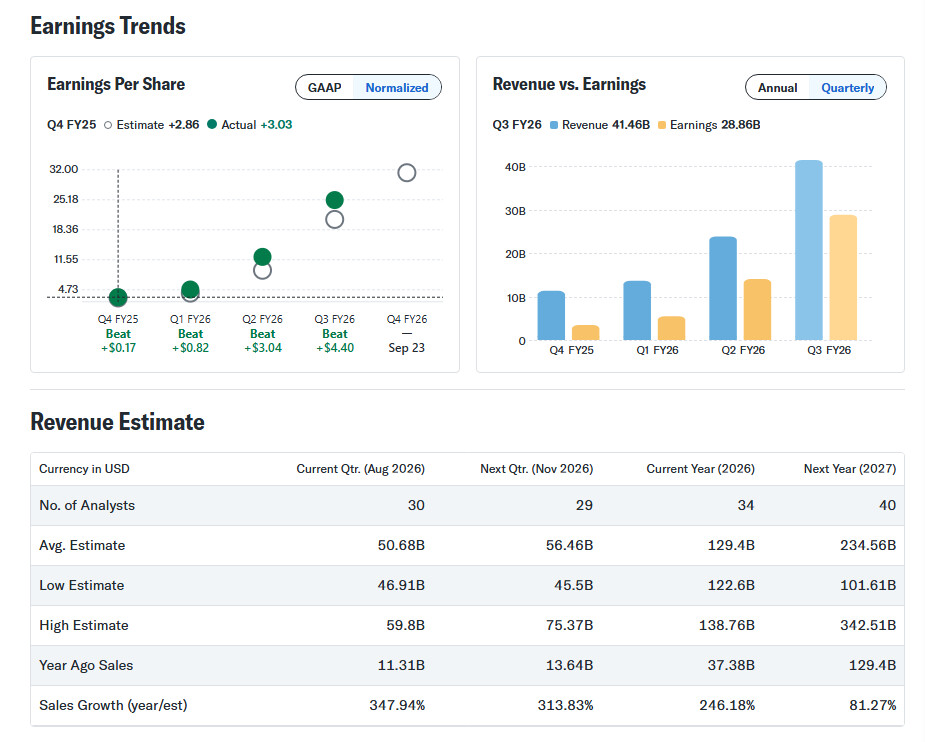The image size is (925, 742).
Task: Click the Q3 FY26 hollow estimate circle
Action: pos(334,219)
